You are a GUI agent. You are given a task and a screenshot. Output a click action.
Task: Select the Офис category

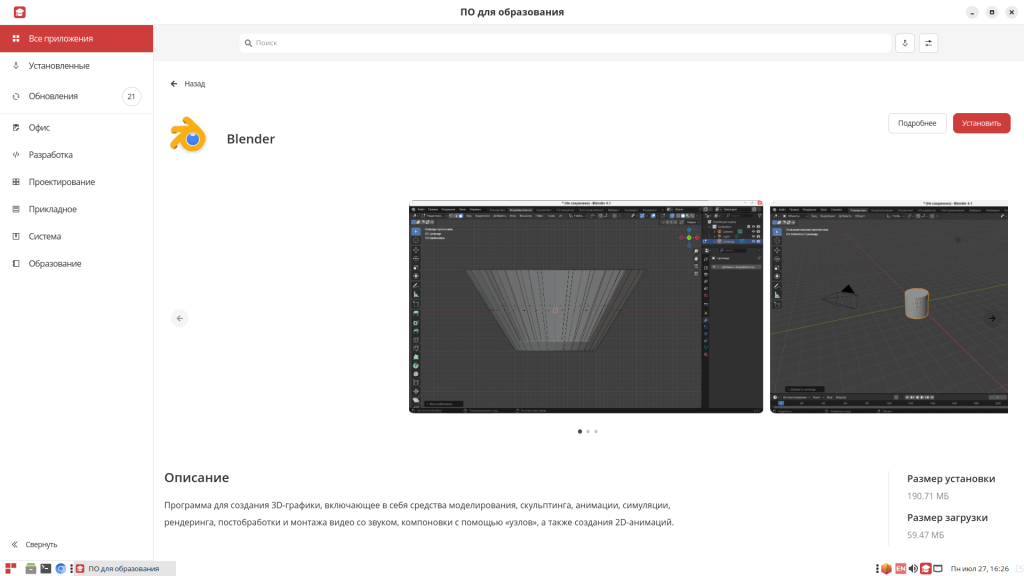click(76, 127)
